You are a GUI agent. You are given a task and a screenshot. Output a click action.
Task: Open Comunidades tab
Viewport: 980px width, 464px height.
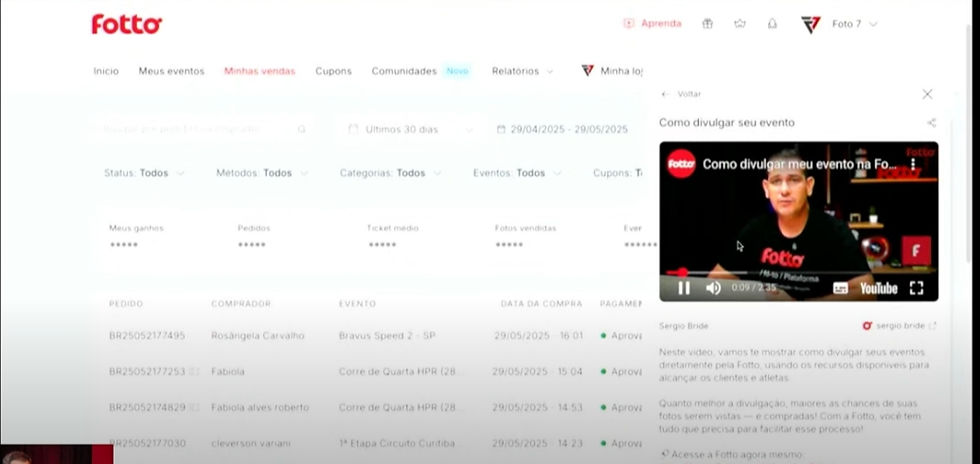click(404, 71)
